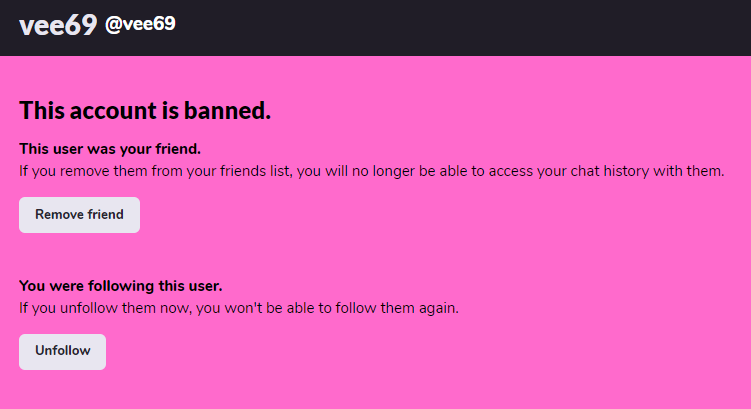Screen dimensions: 751x409
Task: Click the friends list chat history warning text
Action: pyautogui.click(x=371, y=170)
